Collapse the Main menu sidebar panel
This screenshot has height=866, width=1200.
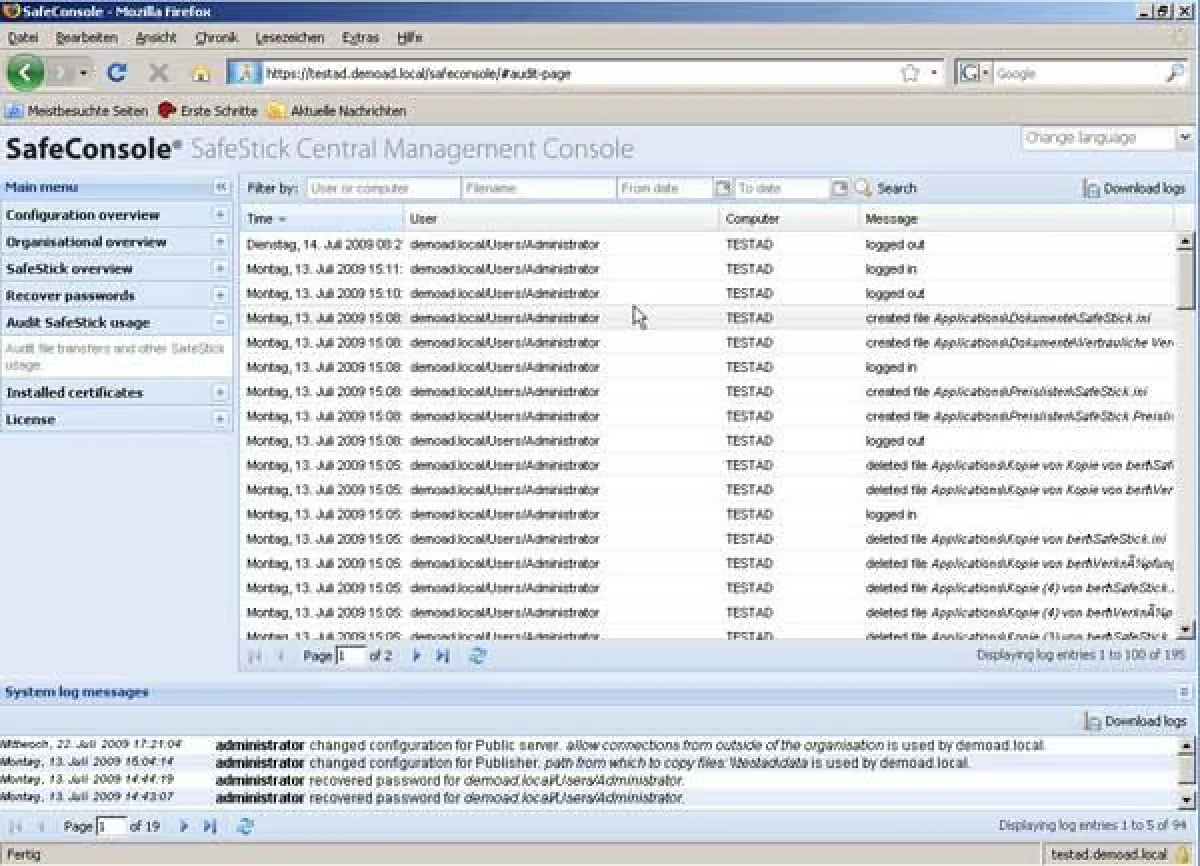[220, 188]
